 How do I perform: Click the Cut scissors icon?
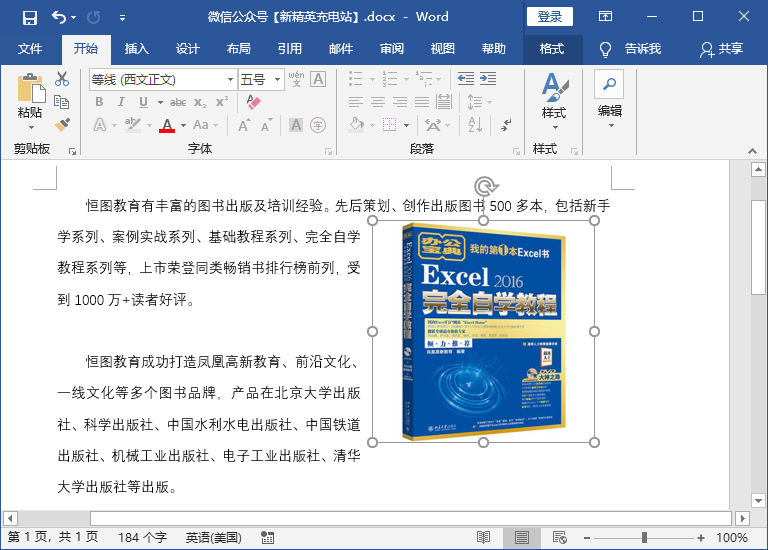coord(62,79)
